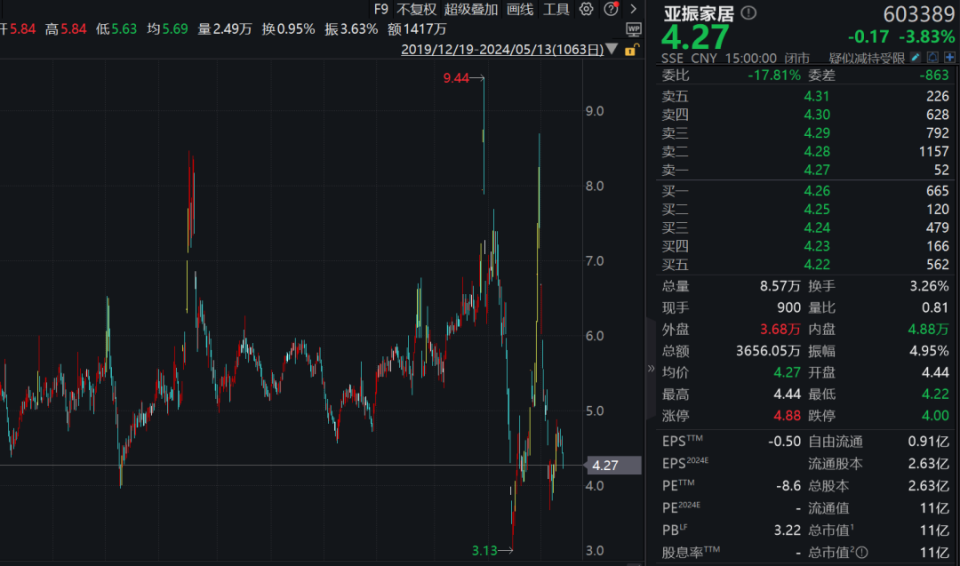Select the 买四 bid row at 4.23
Viewport: 960px width, 566px height.
coord(805,246)
